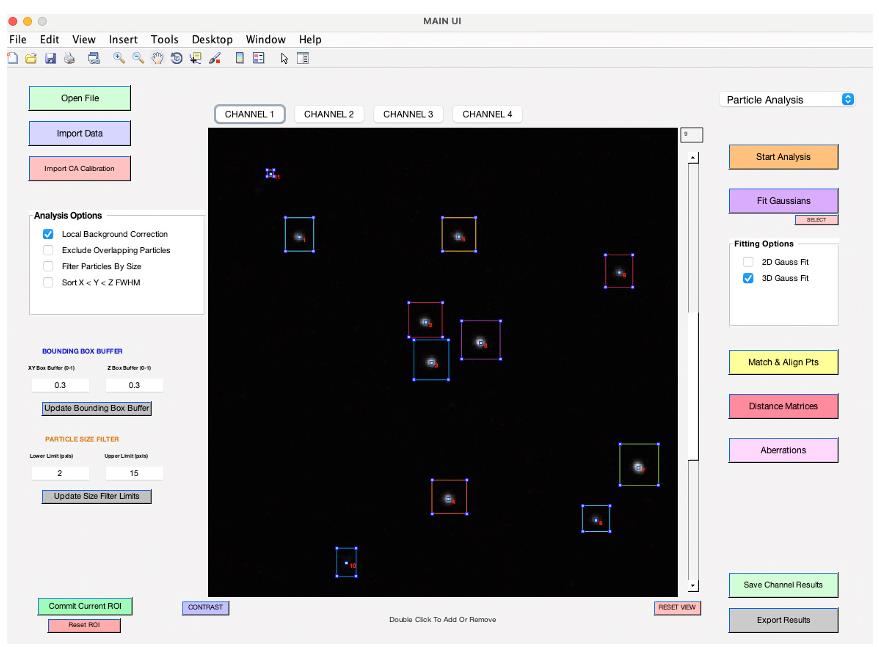879x647 pixels.
Task: Open the Window menu
Action: pos(266,39)
